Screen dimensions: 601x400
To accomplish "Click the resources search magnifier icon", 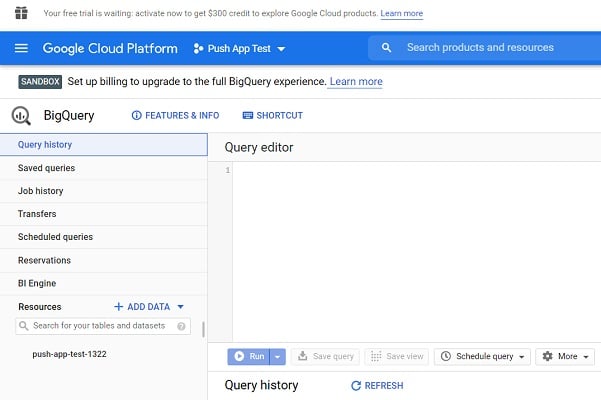I will tap(23, 326).
